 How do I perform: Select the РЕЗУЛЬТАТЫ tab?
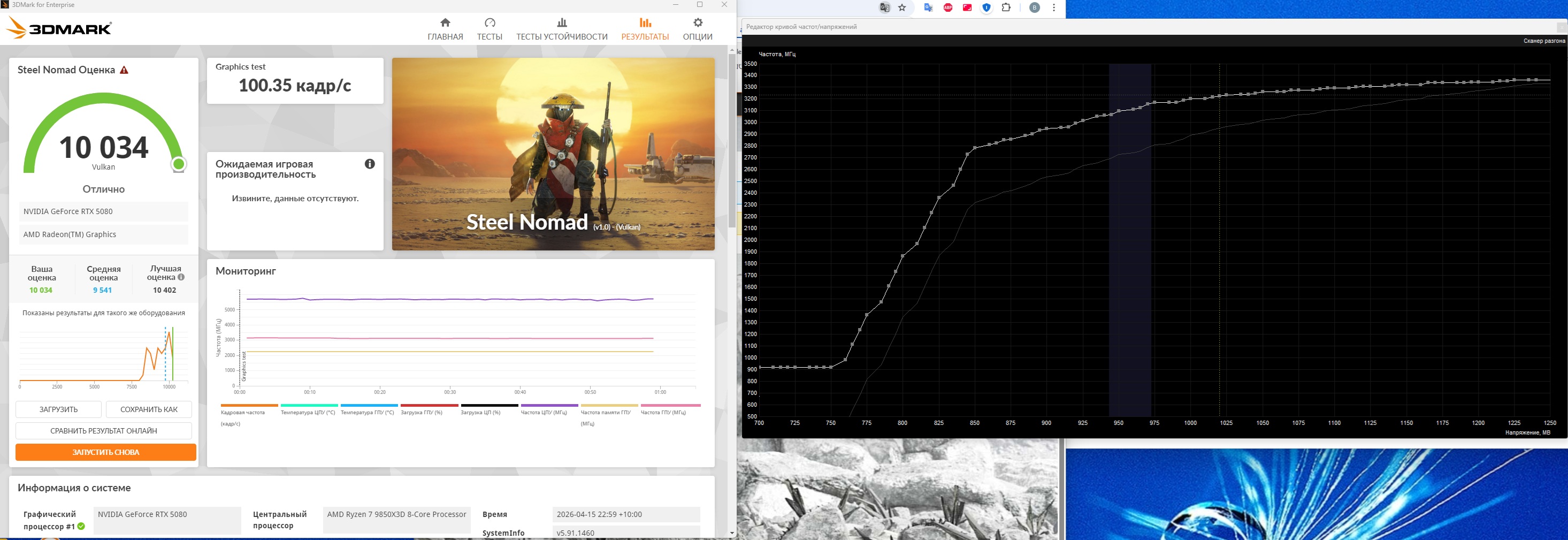[645, 29]
